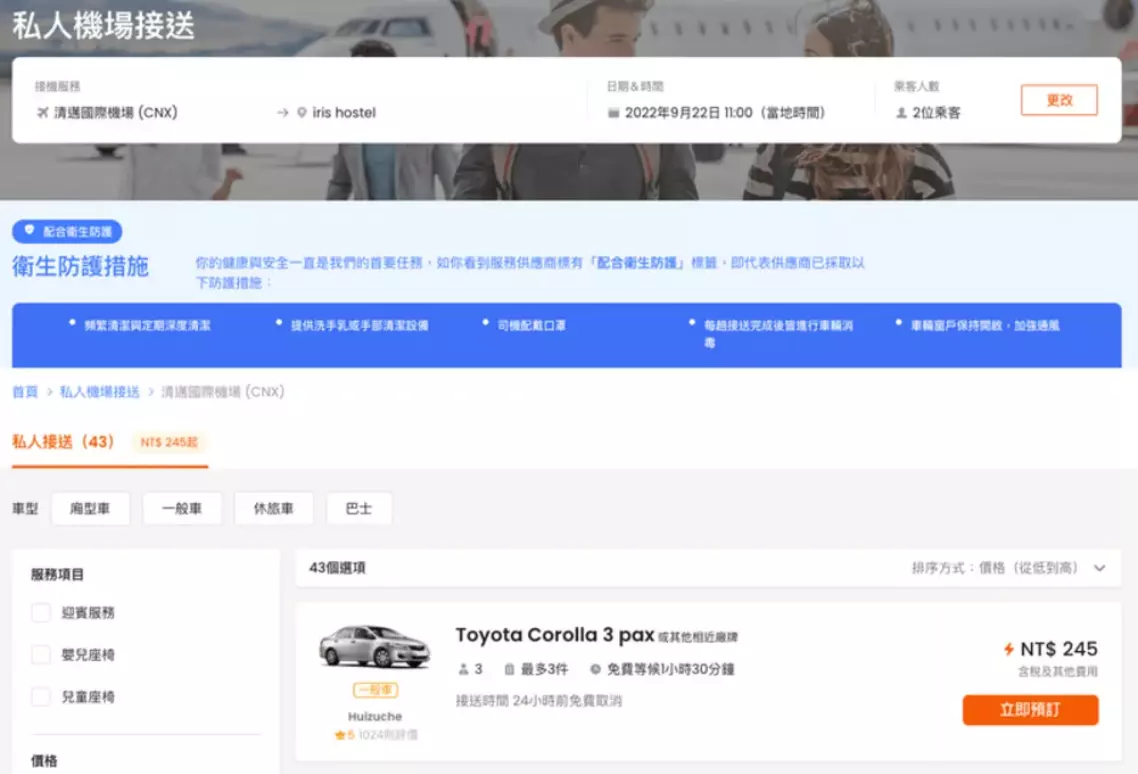This screenshot has height=774, width=1138.
Task: Click the star rating icon under Huizuche
Action: click(340, 735)
